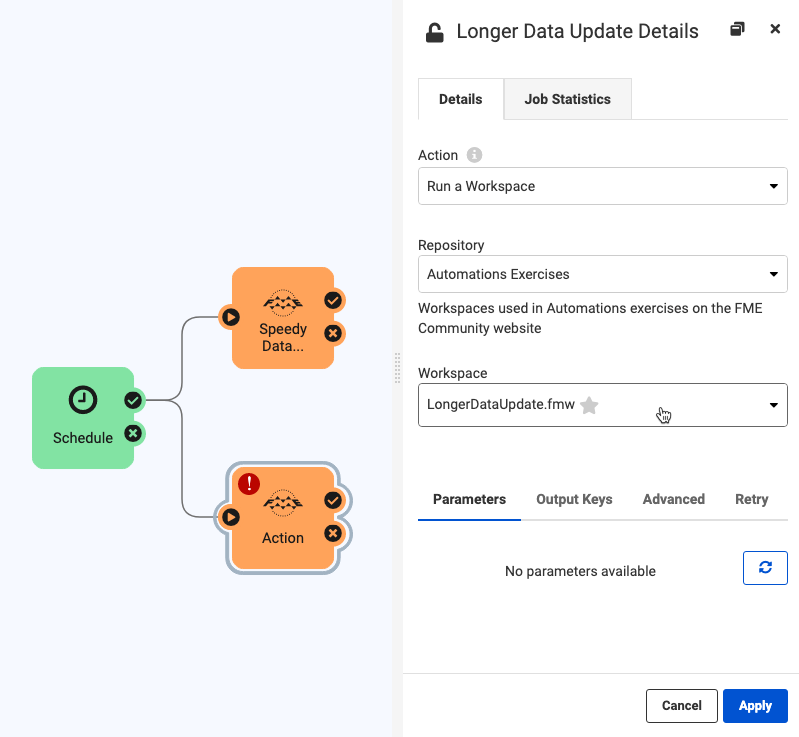Open the Action dropdown Run a Workspace

pyautogui.click(x=602, y=186)
